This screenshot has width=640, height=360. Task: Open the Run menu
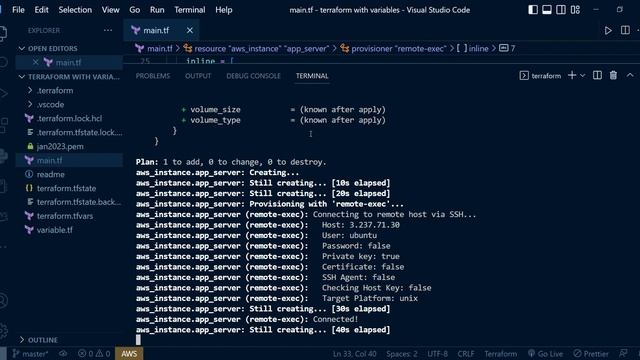pos(157,10)
